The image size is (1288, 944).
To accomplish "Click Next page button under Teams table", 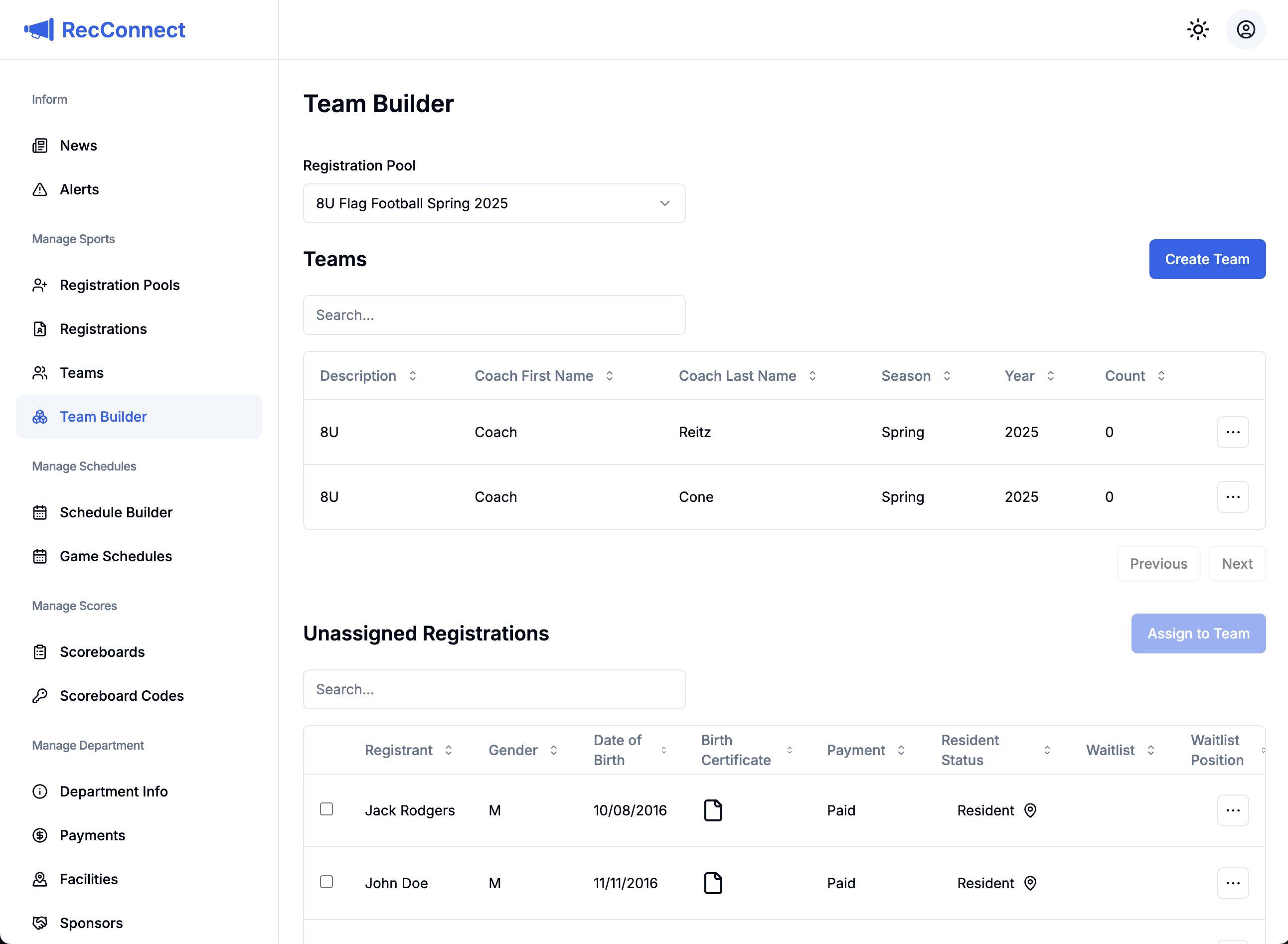I will click(1237, 563).
